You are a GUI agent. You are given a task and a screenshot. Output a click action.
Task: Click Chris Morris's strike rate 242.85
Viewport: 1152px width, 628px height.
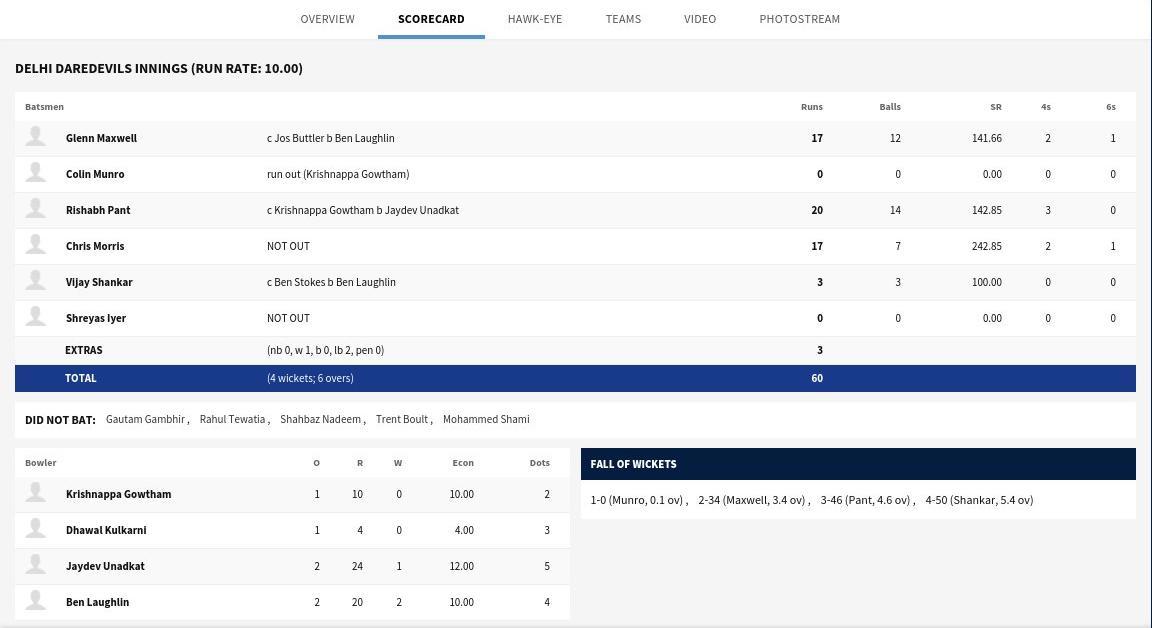click(x=987, y=246)
